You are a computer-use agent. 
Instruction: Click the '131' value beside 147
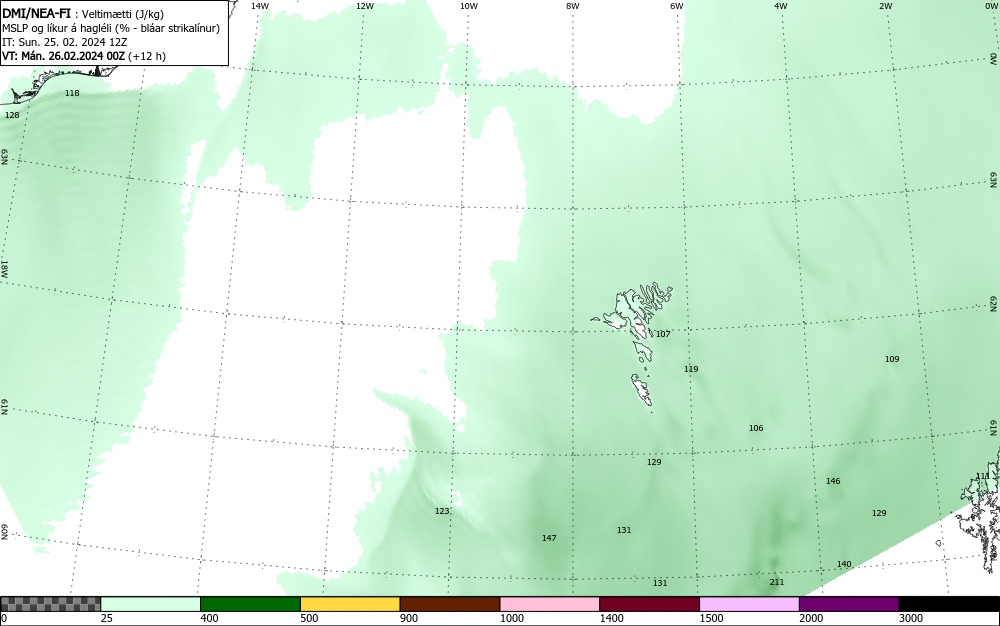click(x=624, y=530)
